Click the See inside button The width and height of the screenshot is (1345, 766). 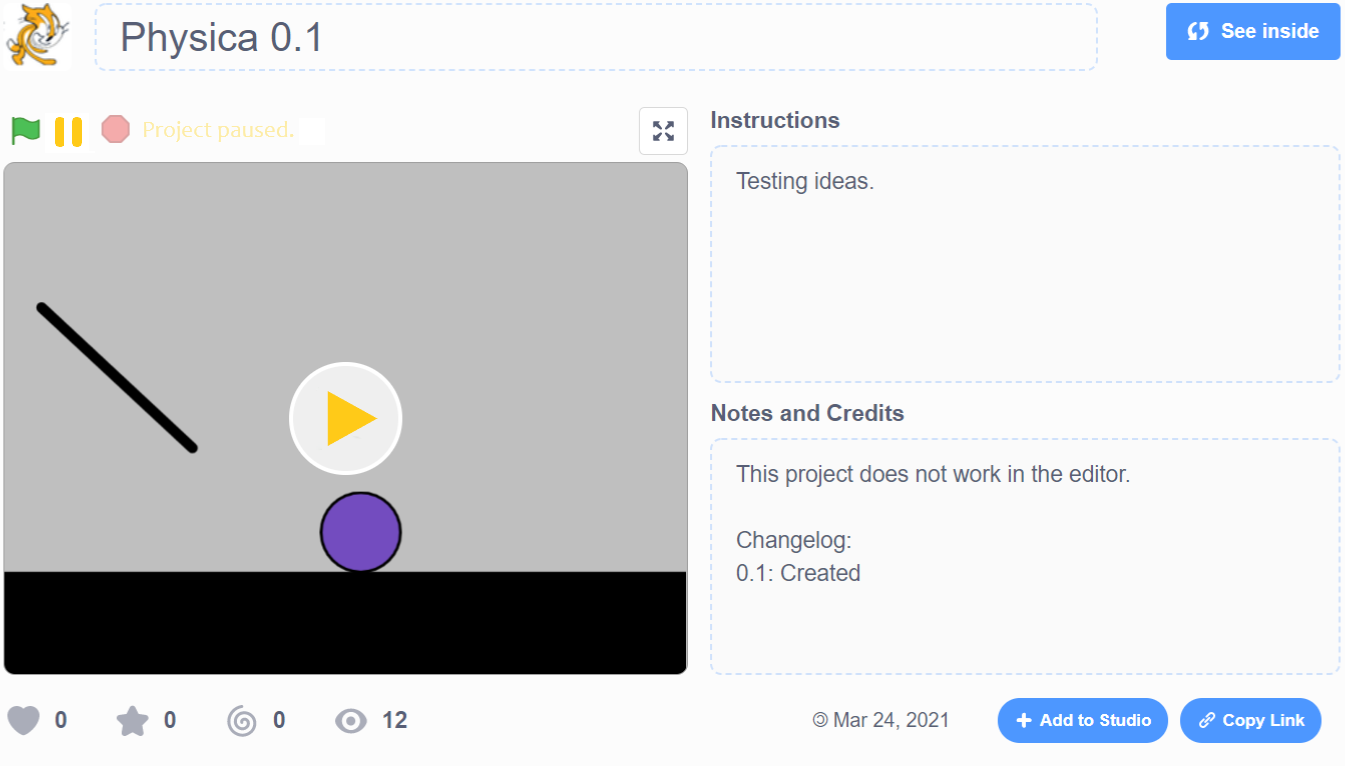click(1252, 32)
